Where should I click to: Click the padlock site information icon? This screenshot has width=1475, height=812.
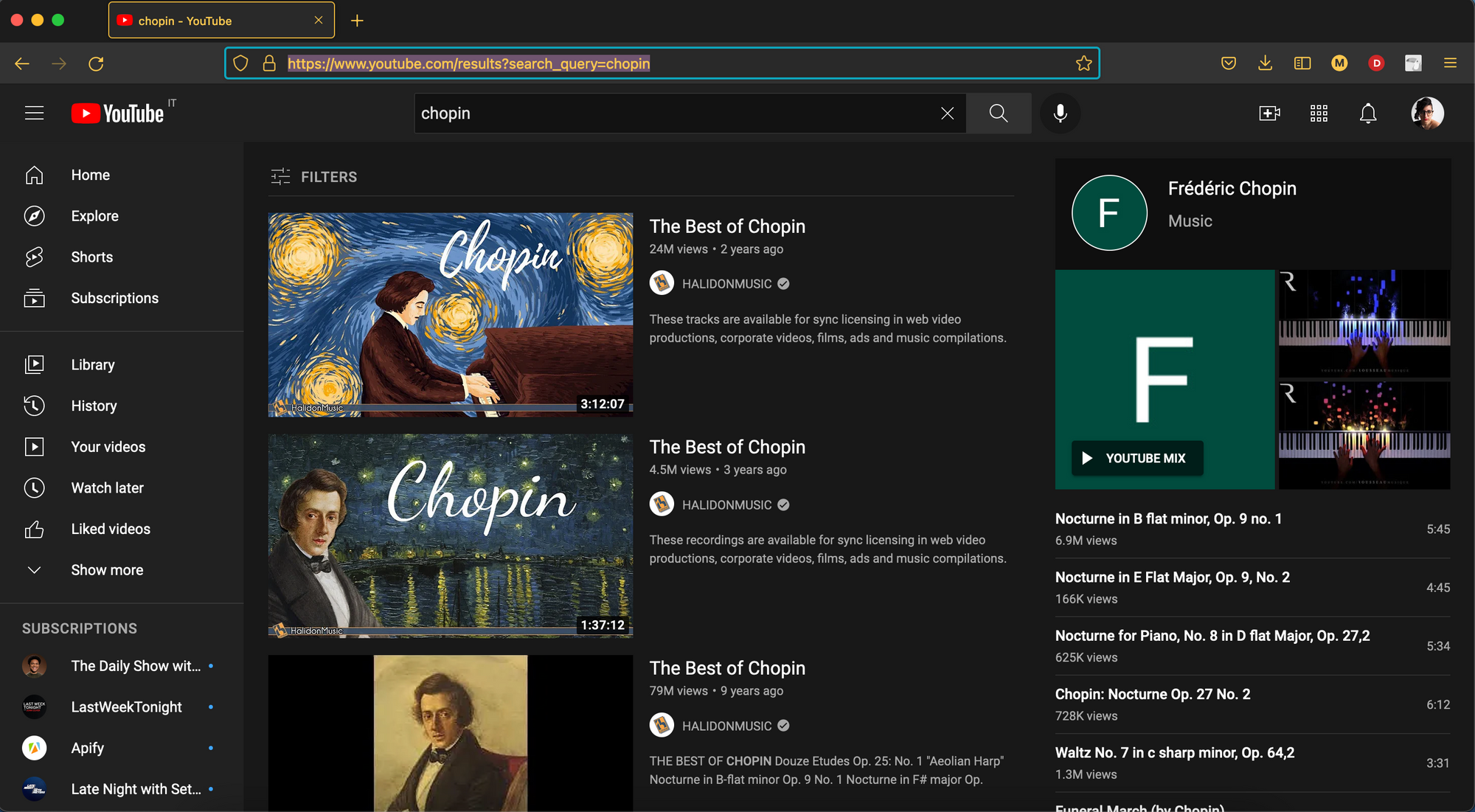coord(269,63)
